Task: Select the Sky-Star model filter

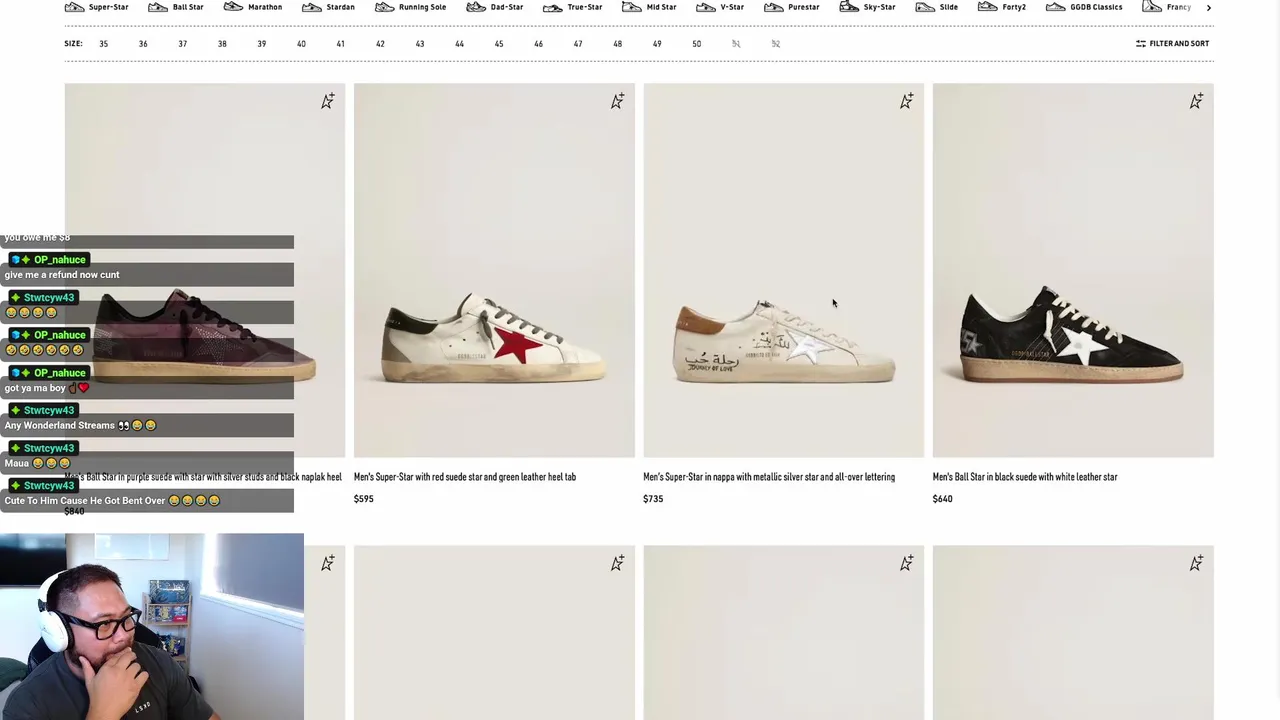Action: [x=868, y=7]
